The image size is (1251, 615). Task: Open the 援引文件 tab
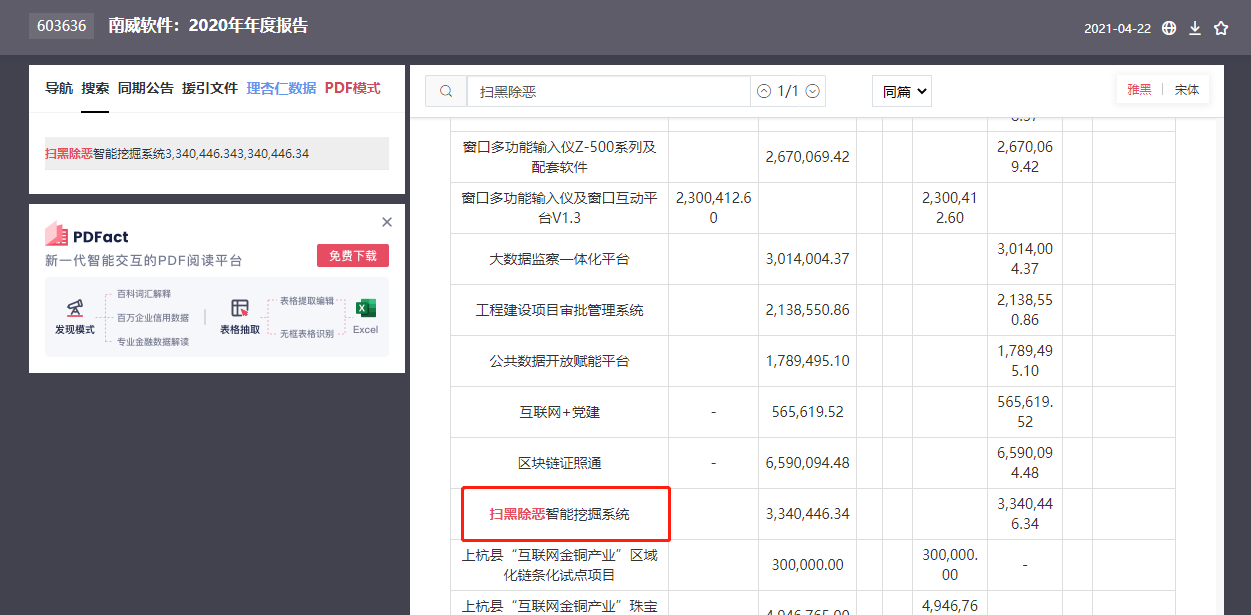[210, 88]
